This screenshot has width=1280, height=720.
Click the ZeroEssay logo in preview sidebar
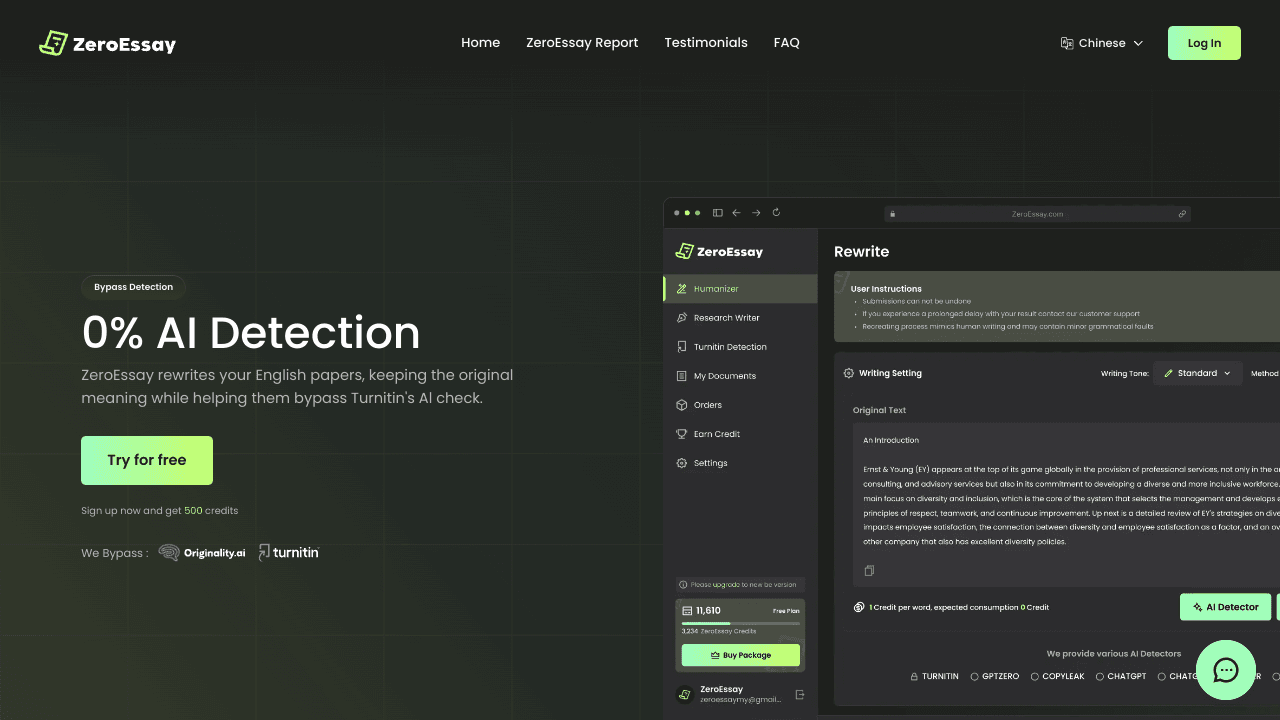click(x=719, y=251)
